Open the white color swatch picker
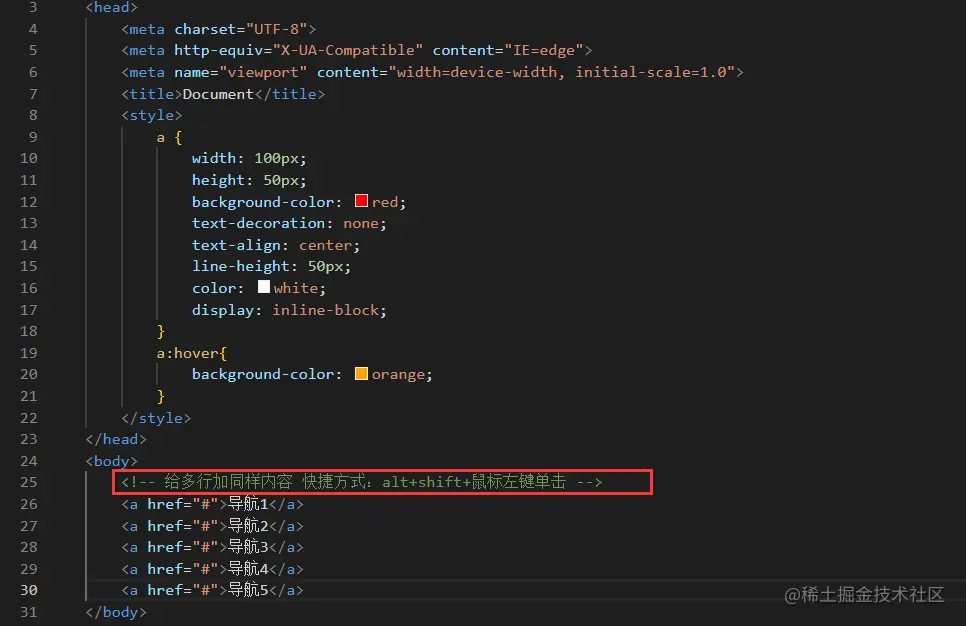The width and height of the screenshot is (966, 626). [264, 287]
